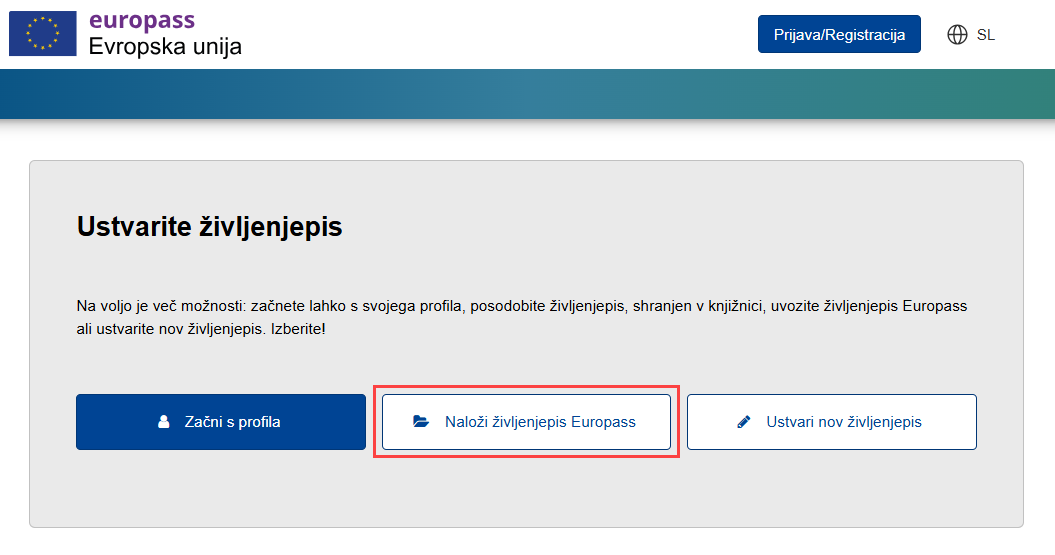Click the blue-green gradient banner
The width and height of the screenshot is (1055, 555).
click(x=527, y=94)
